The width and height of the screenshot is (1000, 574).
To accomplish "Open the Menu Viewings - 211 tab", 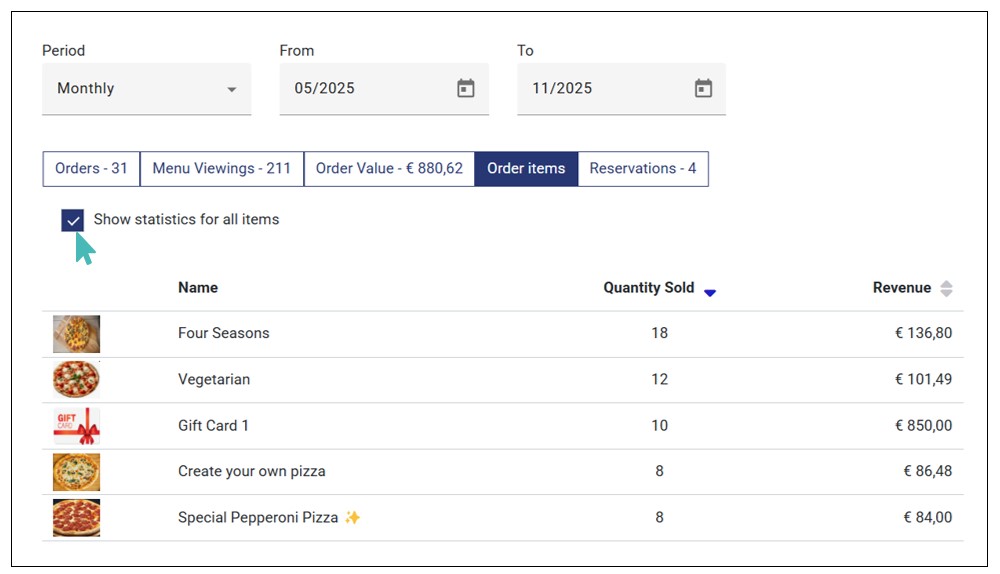I will (x=221, y=169).
